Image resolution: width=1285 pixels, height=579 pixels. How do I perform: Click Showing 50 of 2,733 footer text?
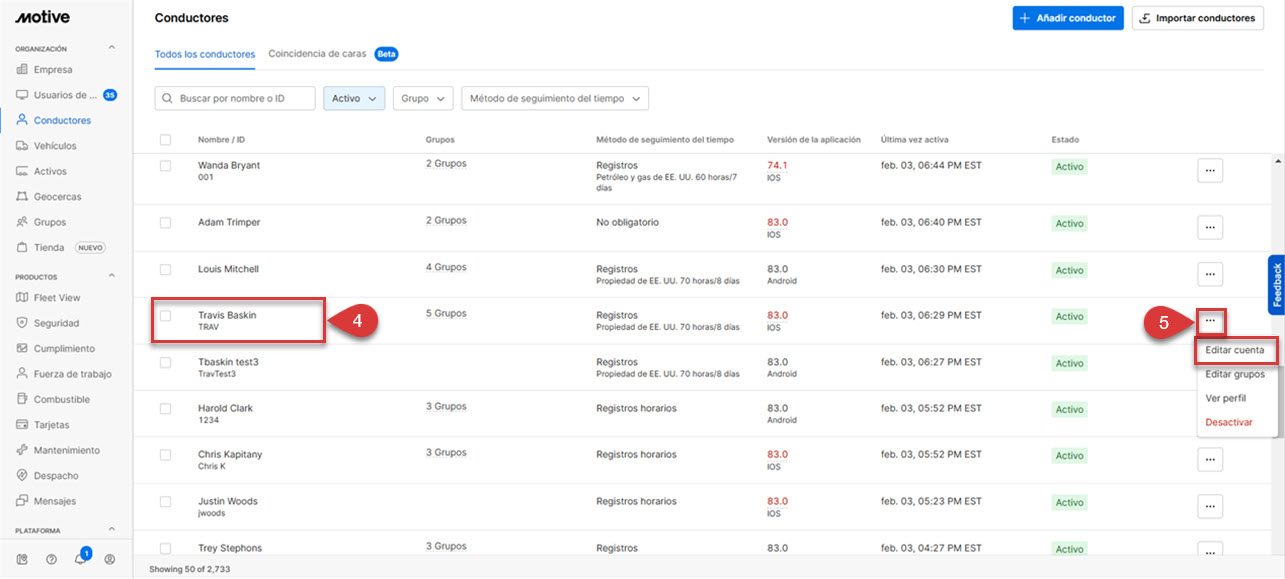coord(191,568)
